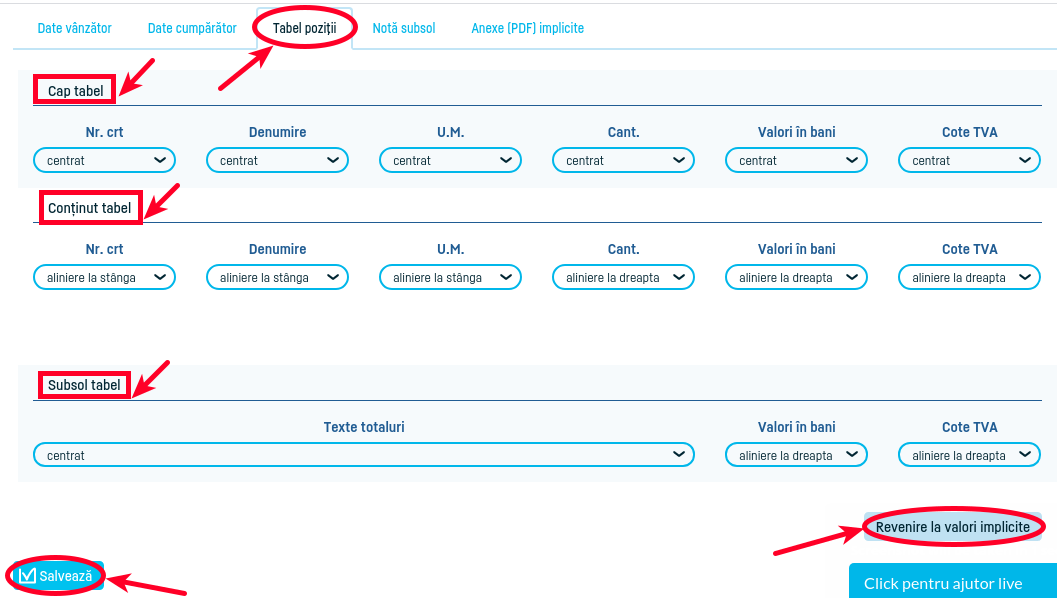Open Conținut tabel Denumire alignment dropdown

[x=277, y=277]
